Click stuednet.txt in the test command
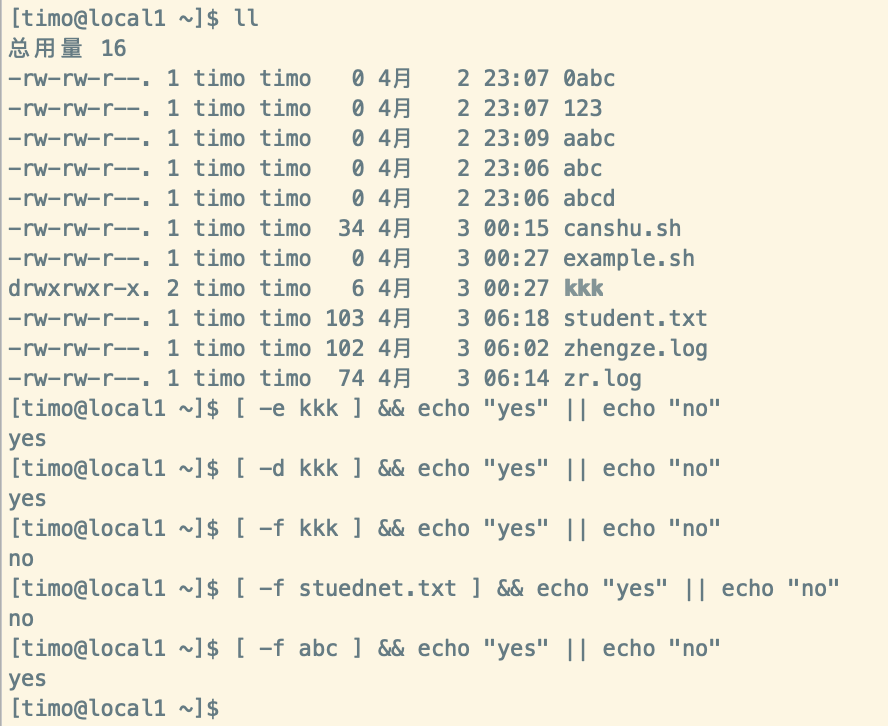 tap(378, 588)
